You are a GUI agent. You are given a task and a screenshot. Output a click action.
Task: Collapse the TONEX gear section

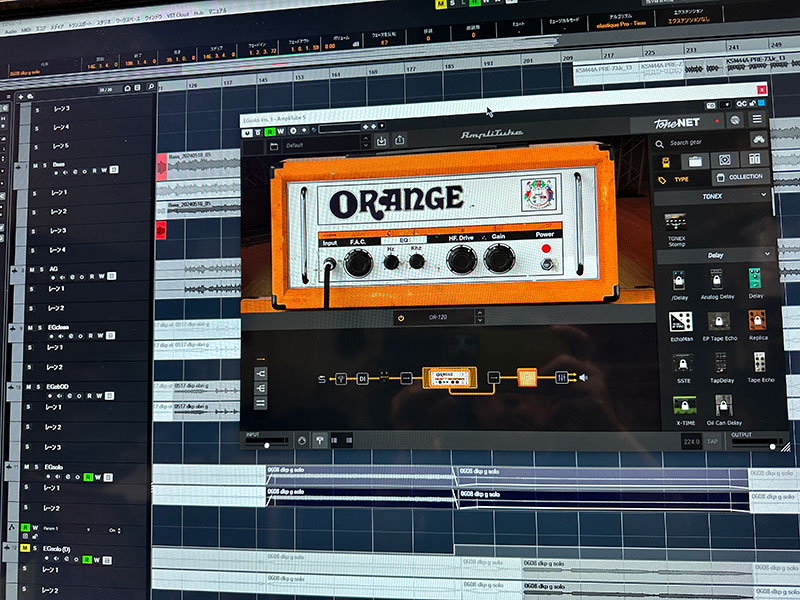[x=763, y=194]
